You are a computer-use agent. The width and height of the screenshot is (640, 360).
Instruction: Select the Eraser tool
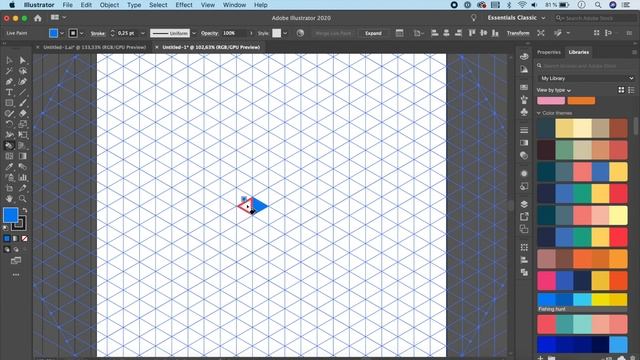coord(22,113)
